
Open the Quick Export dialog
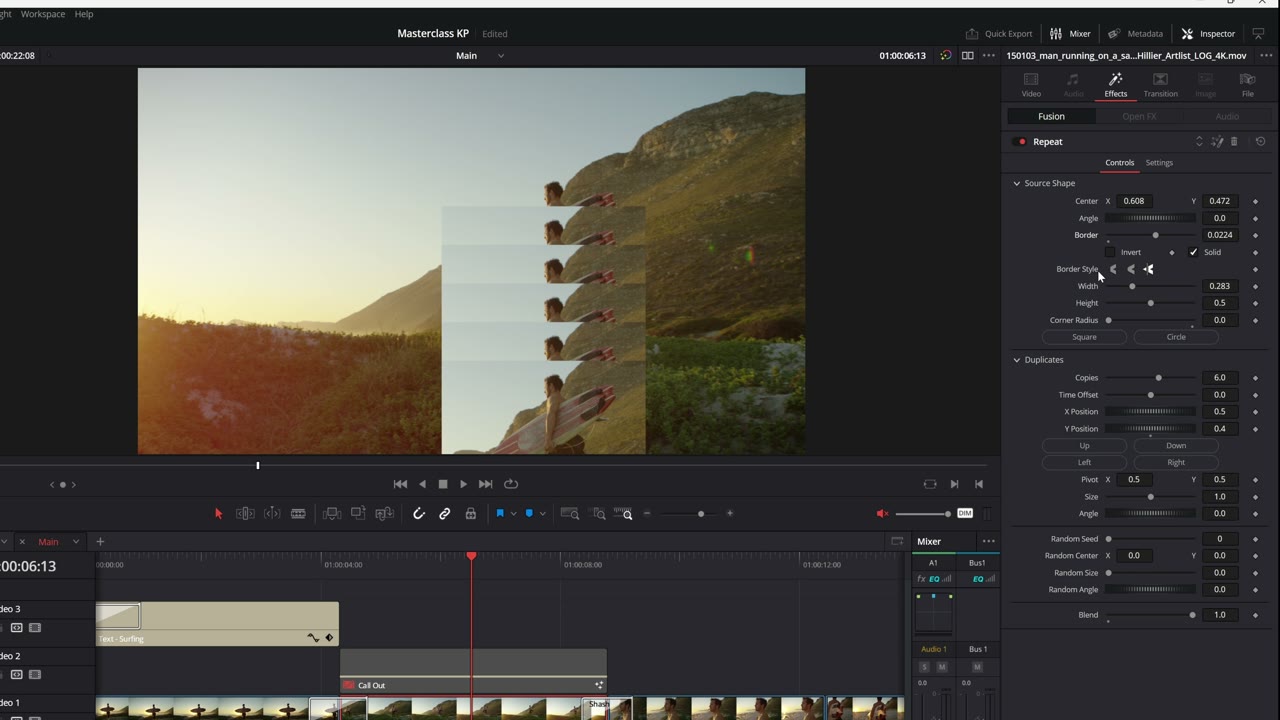click(x=999, y=33)
